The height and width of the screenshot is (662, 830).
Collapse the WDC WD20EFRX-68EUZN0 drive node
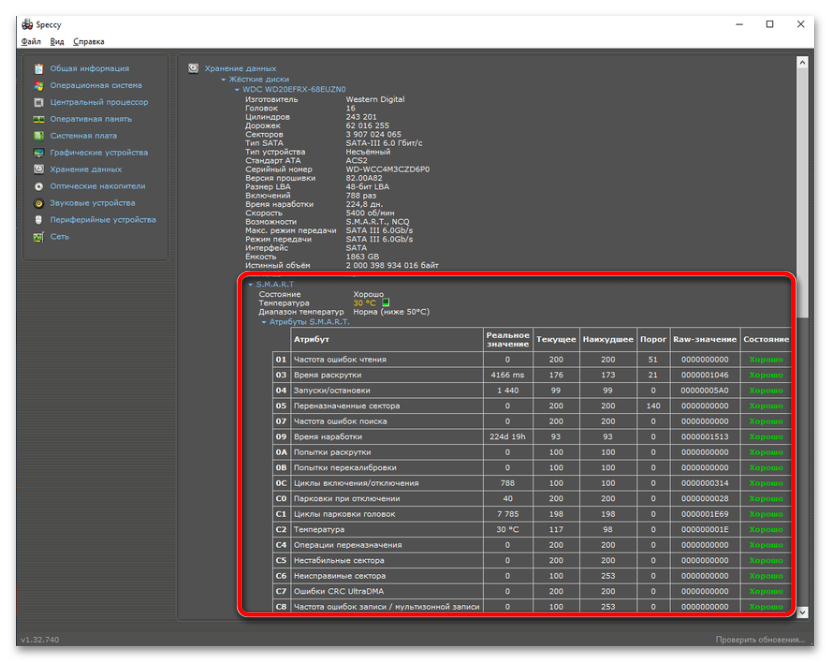click(x=237, y=90)
